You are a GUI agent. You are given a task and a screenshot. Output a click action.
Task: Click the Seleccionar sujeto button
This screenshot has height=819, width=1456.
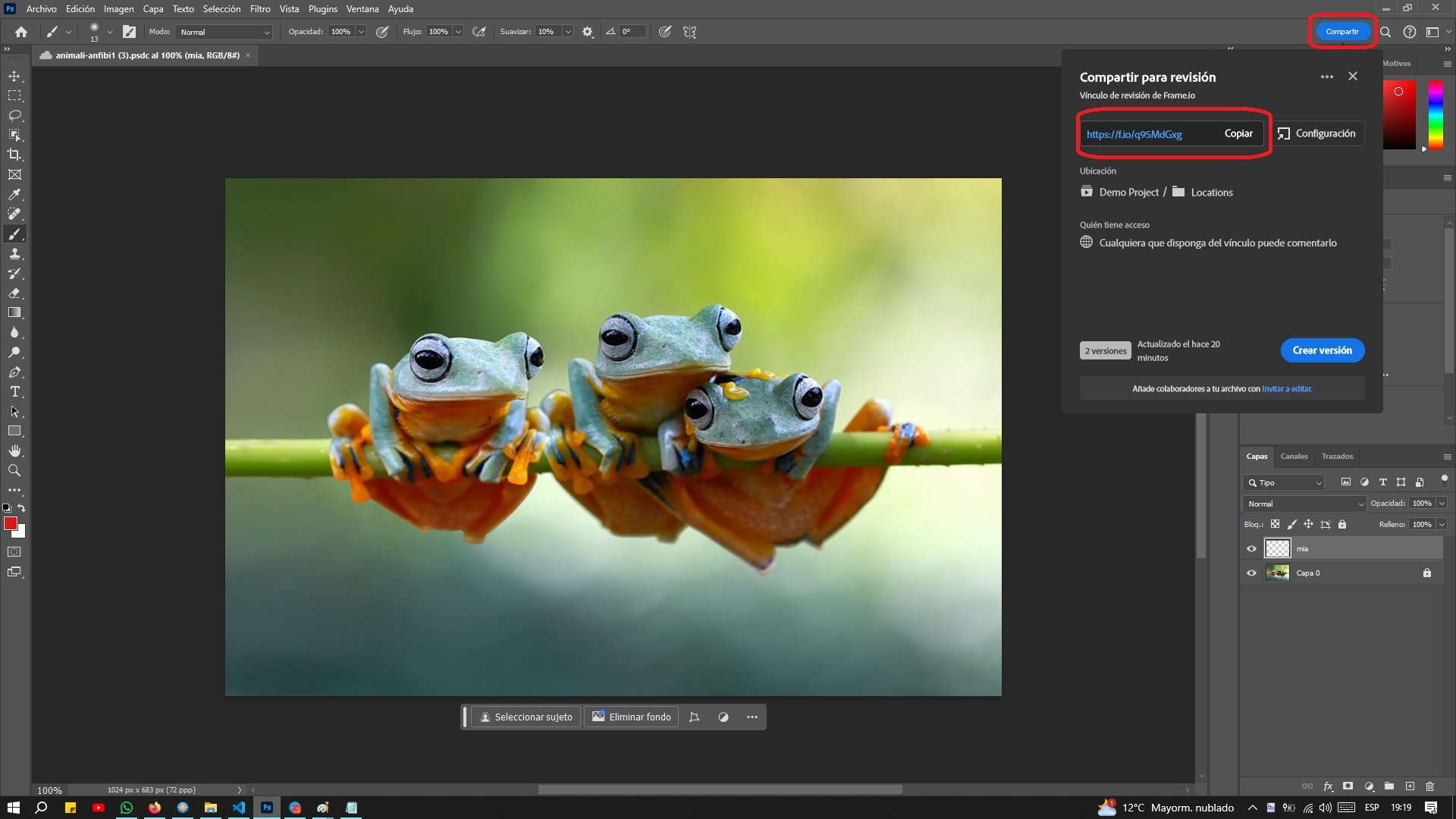(526, 717)
